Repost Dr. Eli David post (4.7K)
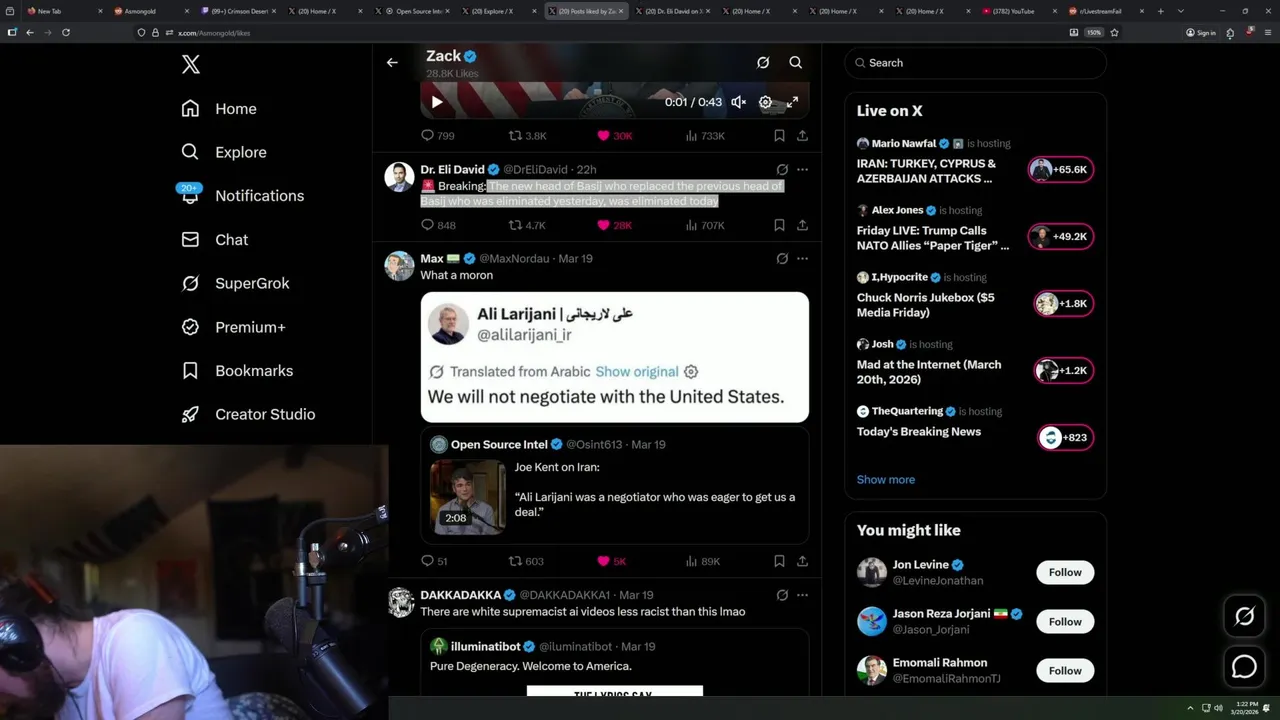 (x=528, y=226)
